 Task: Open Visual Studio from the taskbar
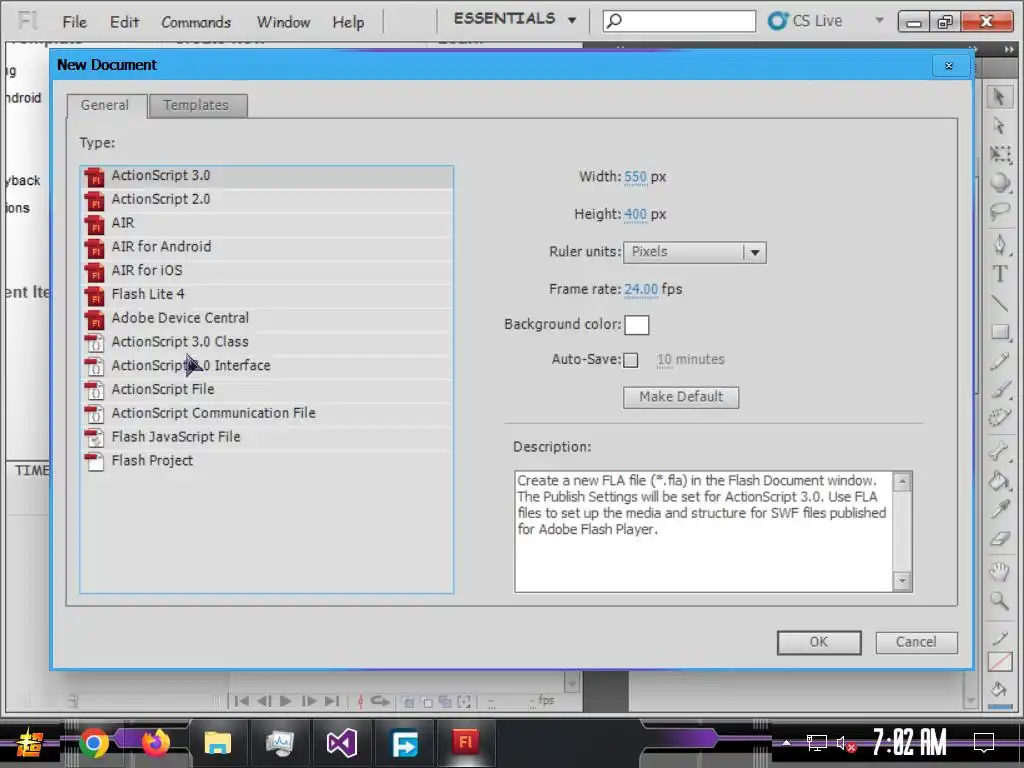click(342, 743)
